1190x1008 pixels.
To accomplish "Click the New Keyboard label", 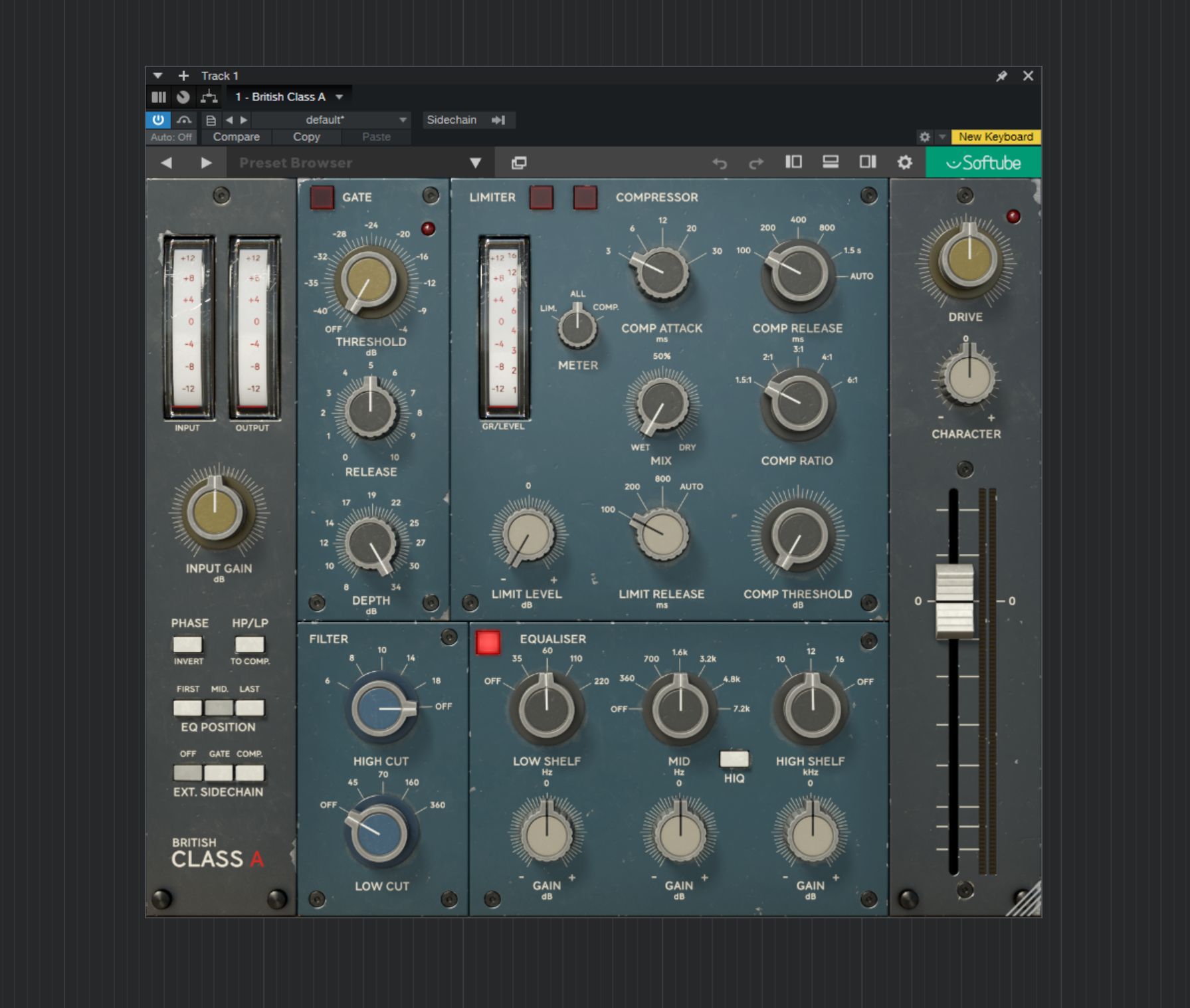I will (995, 137).
